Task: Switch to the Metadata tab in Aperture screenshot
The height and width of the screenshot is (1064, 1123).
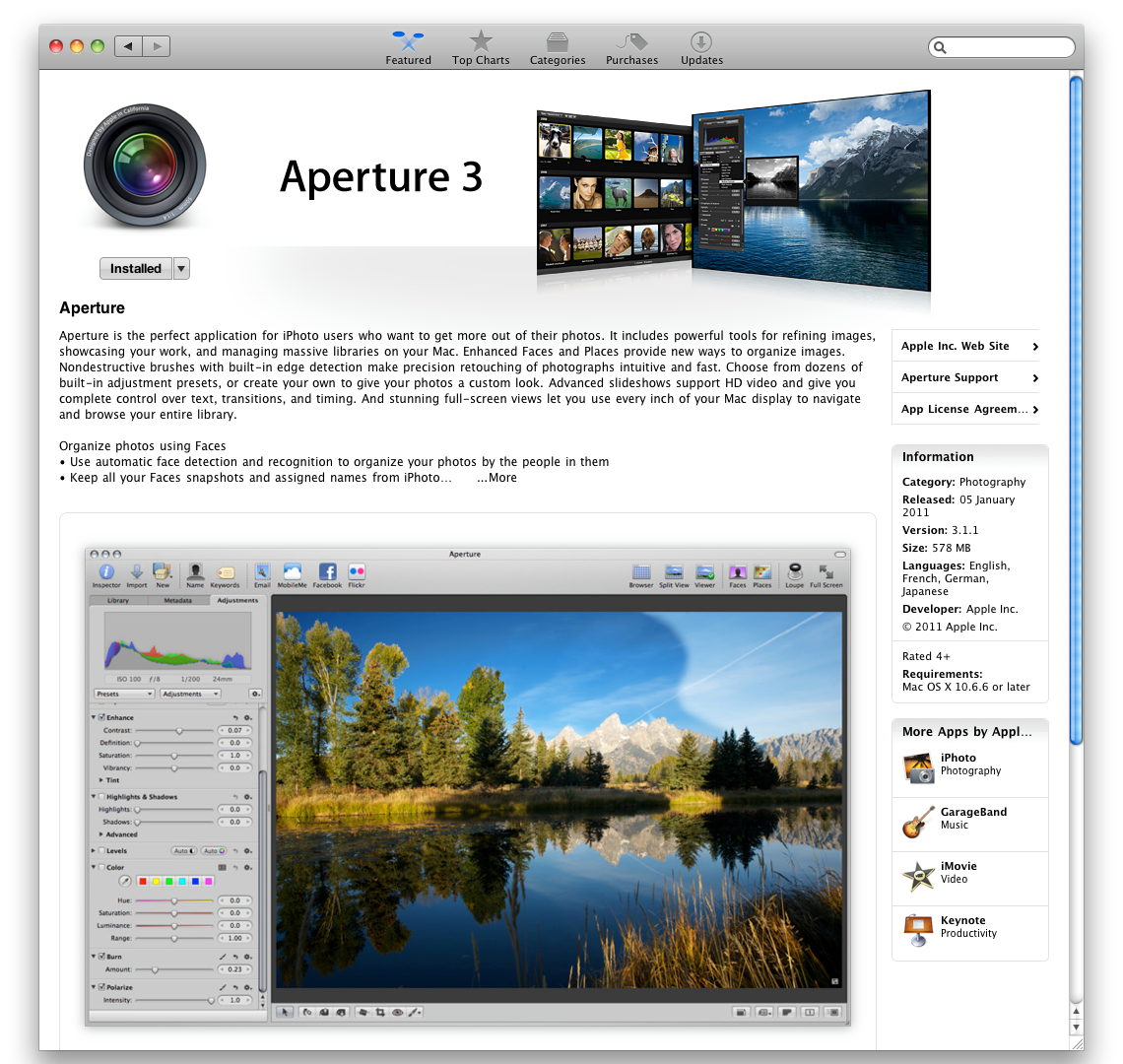Action: (177, 600)
